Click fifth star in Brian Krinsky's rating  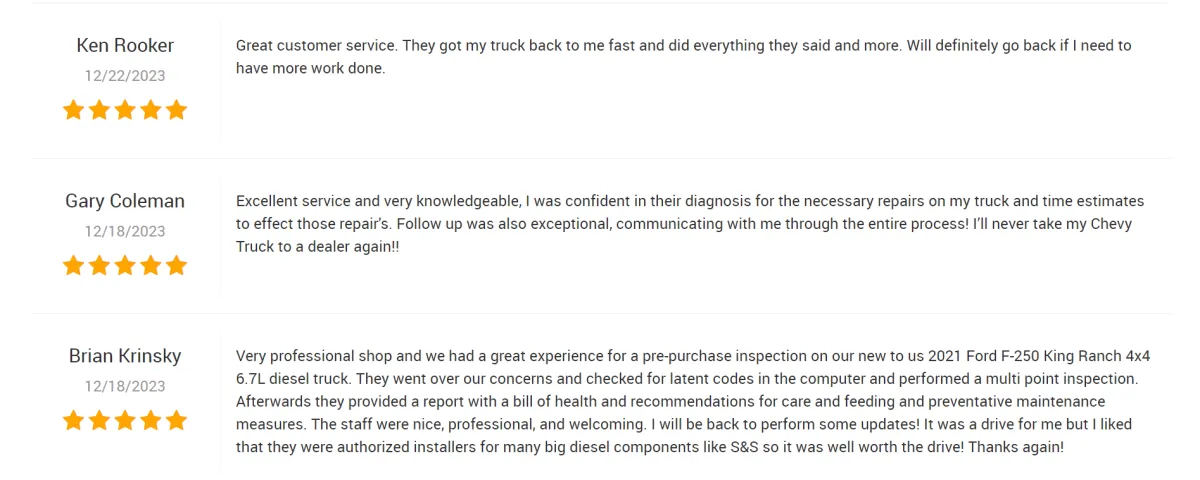[x=177, y=420]
